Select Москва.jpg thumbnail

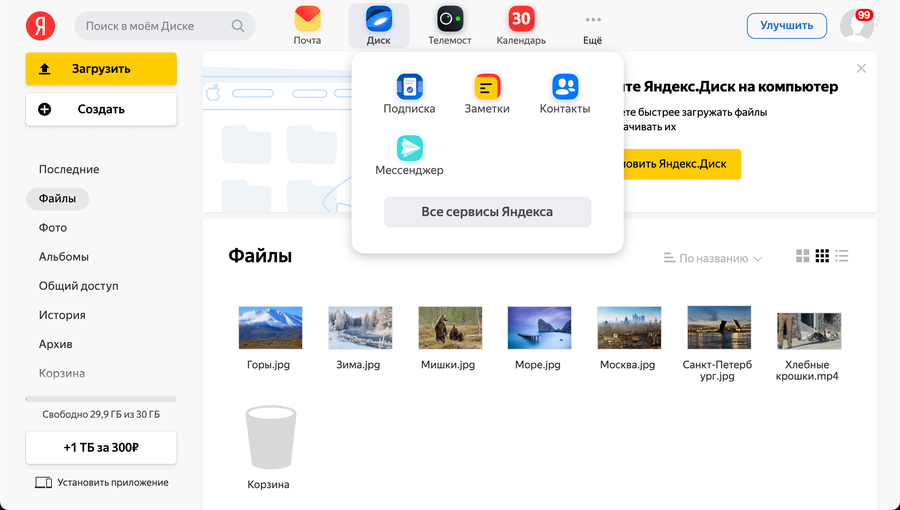pos(629,328)
